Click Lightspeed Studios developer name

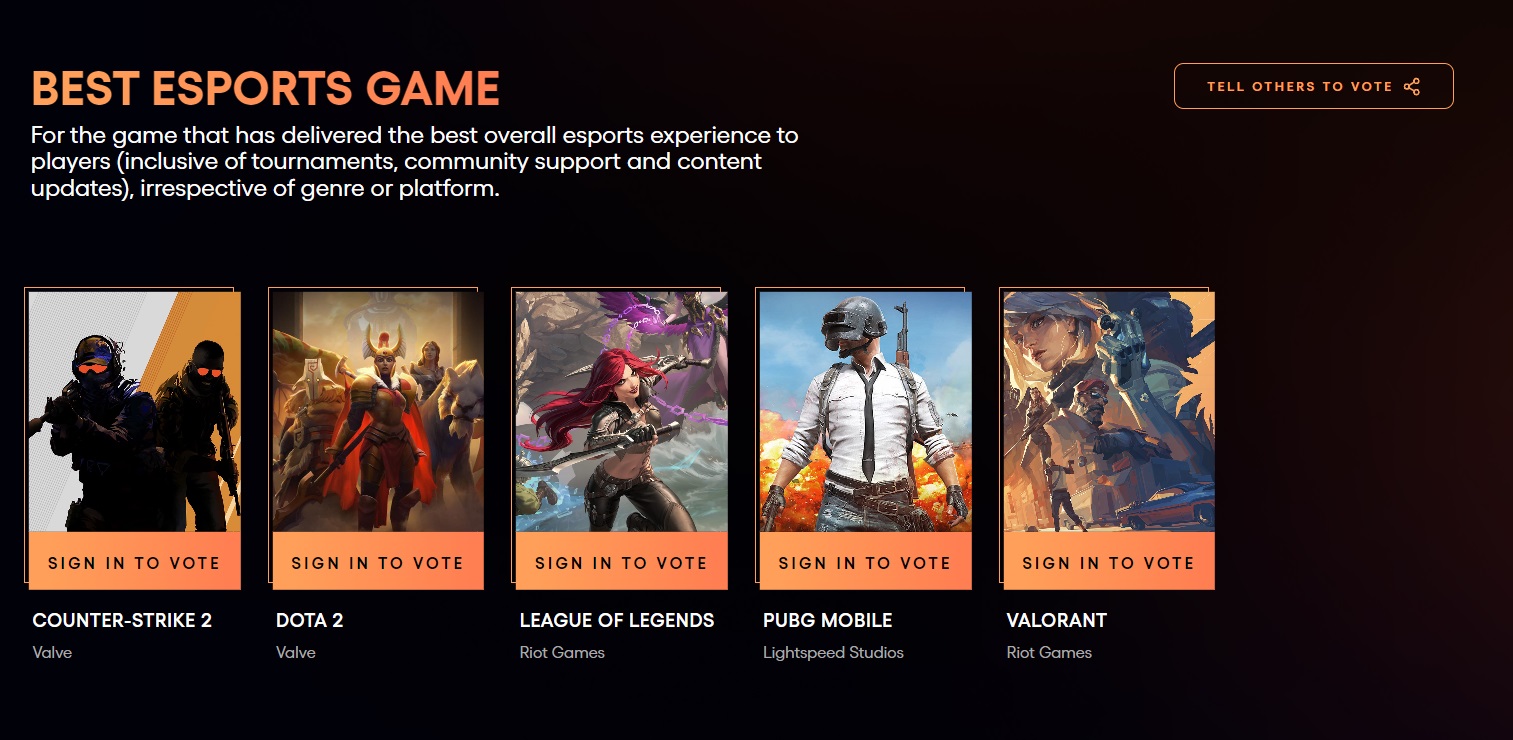(833, 653)
